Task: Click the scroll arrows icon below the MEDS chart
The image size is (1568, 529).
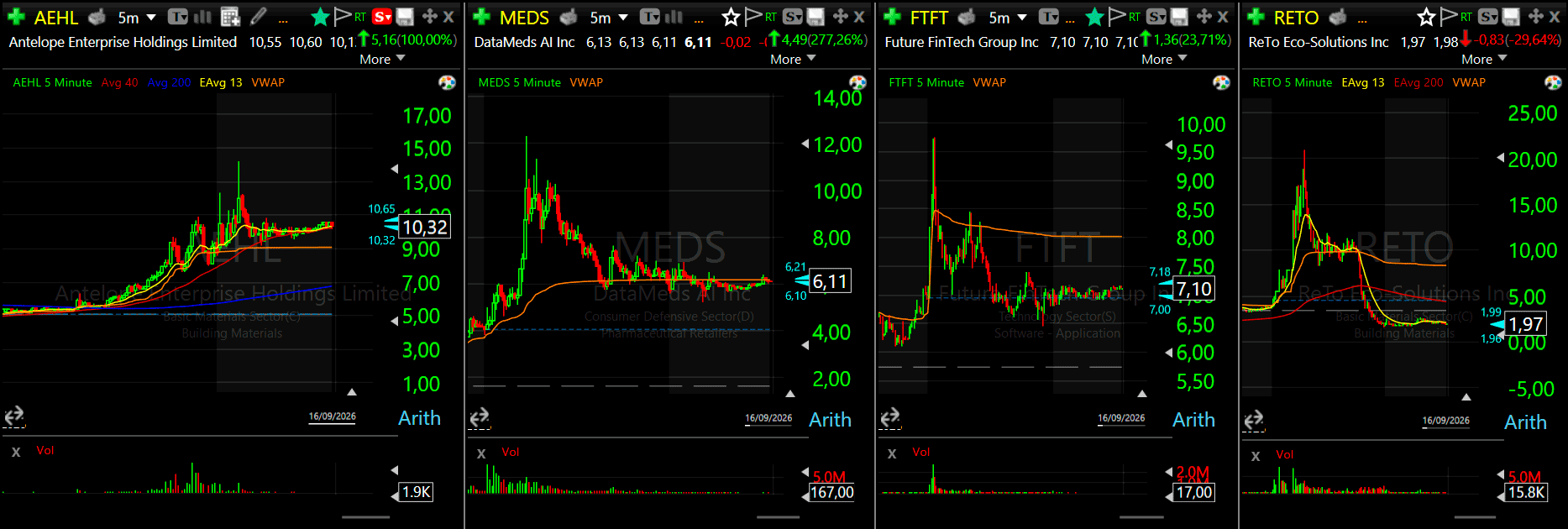Action: 479,417
